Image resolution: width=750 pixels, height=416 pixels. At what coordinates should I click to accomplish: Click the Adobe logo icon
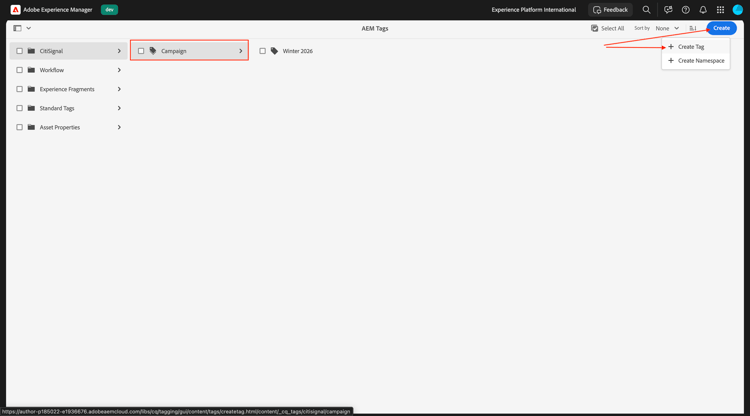(x=15, y=10)
